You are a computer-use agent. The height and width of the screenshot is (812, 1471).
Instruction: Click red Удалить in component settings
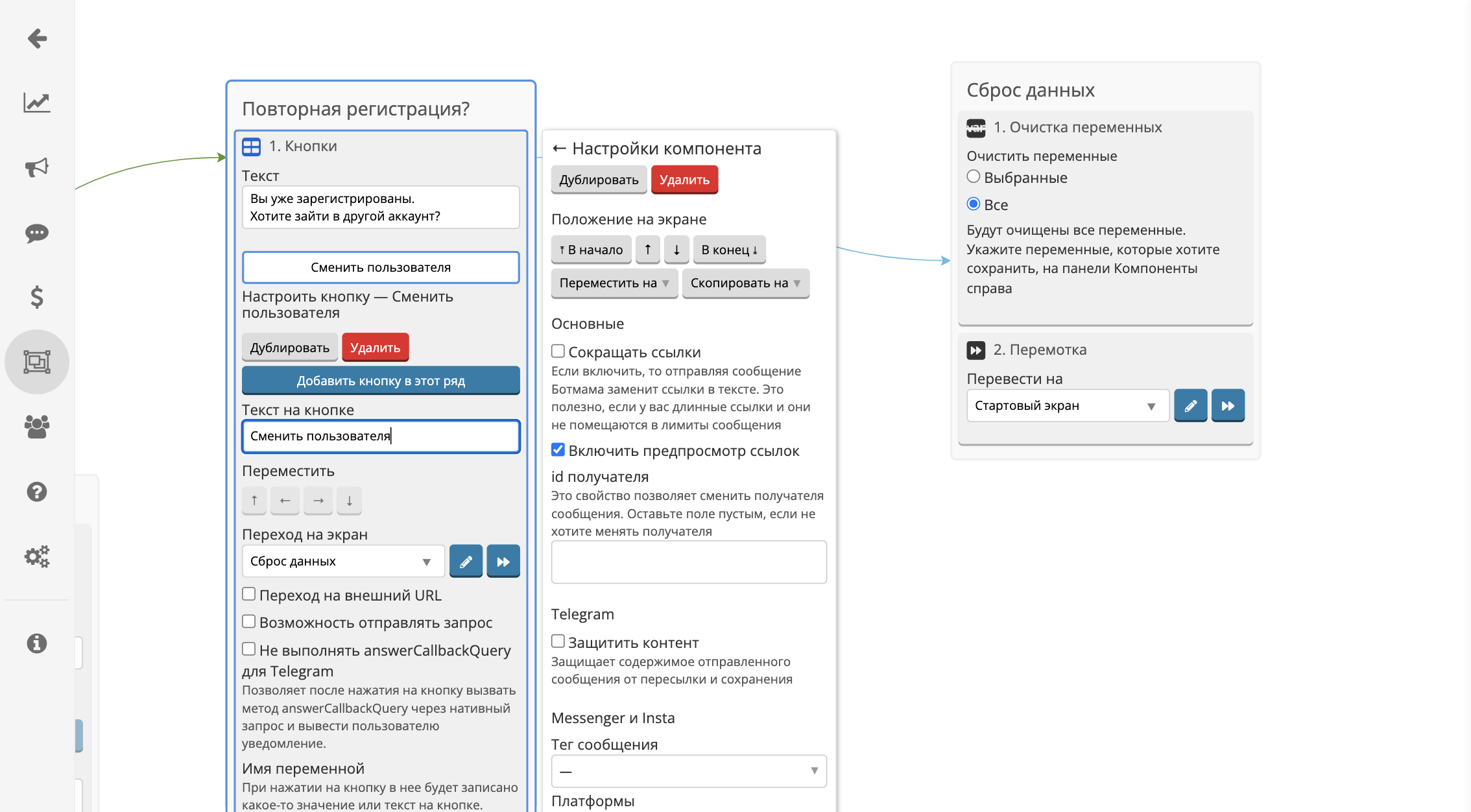click(684, 180)
